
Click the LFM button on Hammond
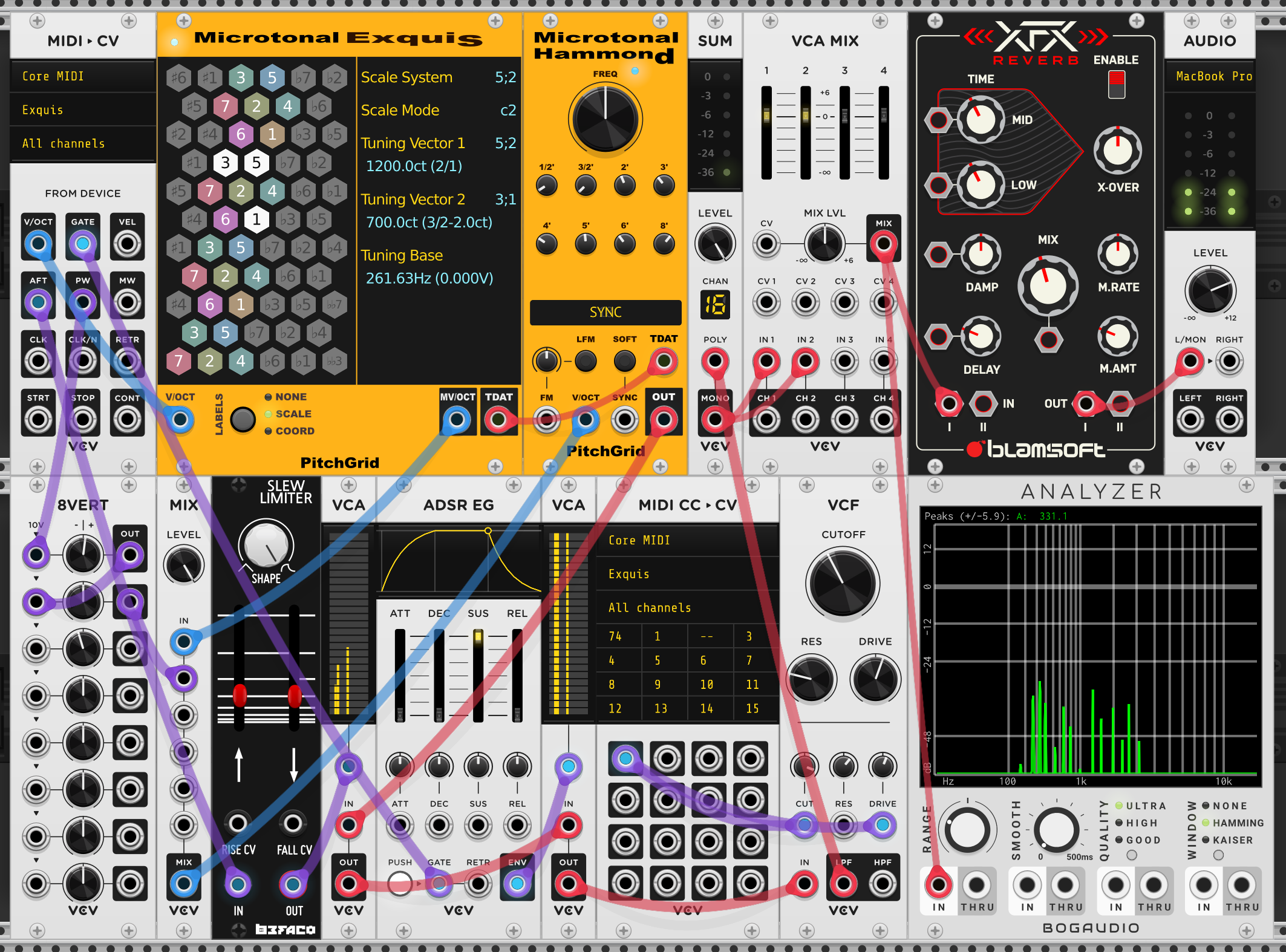pyautogui.click(x=585, y=361)
